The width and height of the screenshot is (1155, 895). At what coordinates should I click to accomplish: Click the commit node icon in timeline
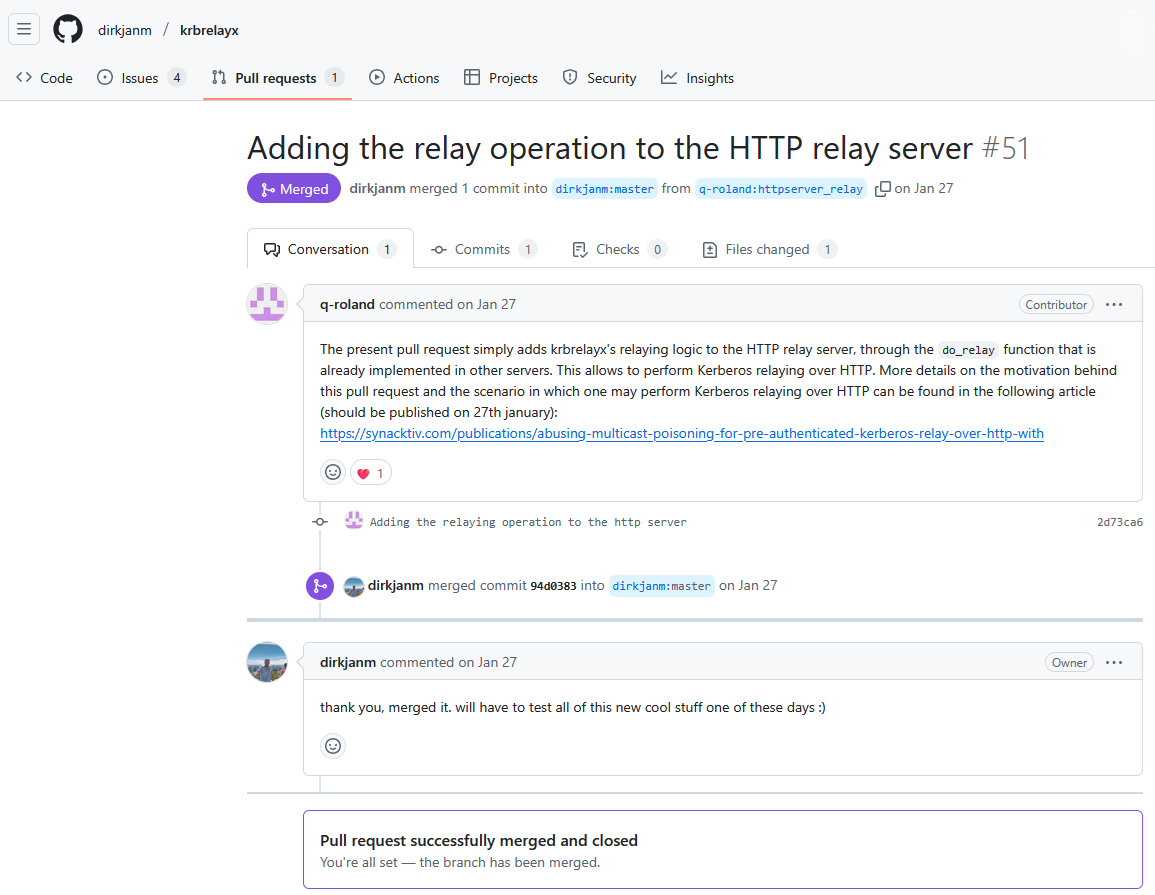[x=320, y=522]
